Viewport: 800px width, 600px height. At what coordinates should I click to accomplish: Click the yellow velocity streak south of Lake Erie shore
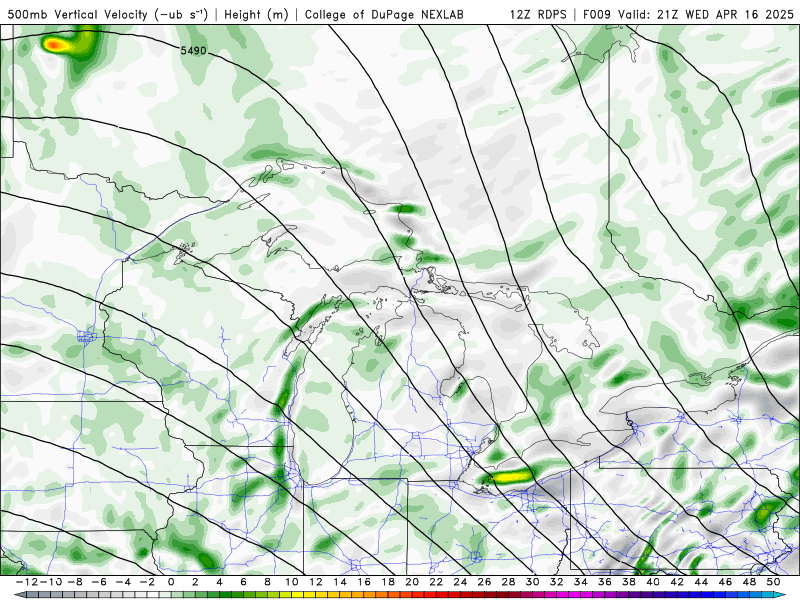click(x=510, y=477)
